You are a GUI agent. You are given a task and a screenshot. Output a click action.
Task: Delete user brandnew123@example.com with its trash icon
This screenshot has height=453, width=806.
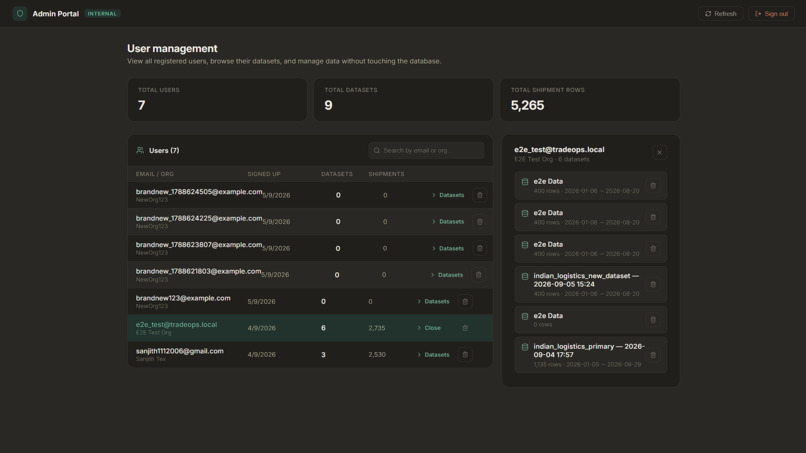465,301
